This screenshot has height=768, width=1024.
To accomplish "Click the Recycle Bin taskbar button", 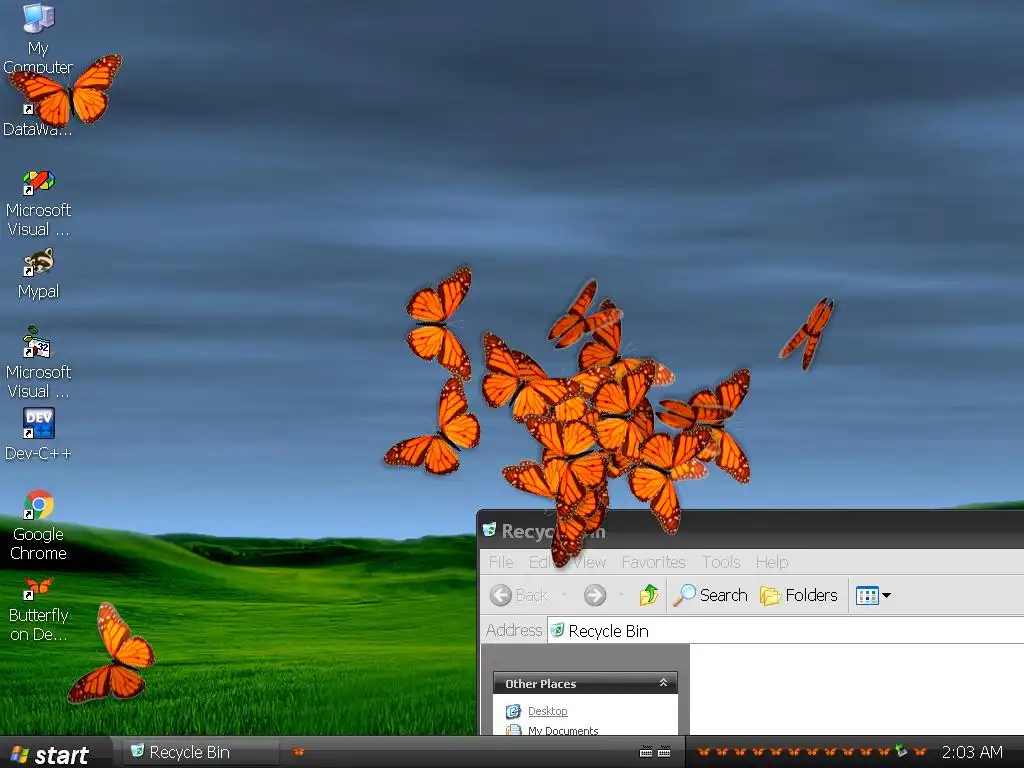I will click(201, 752).
